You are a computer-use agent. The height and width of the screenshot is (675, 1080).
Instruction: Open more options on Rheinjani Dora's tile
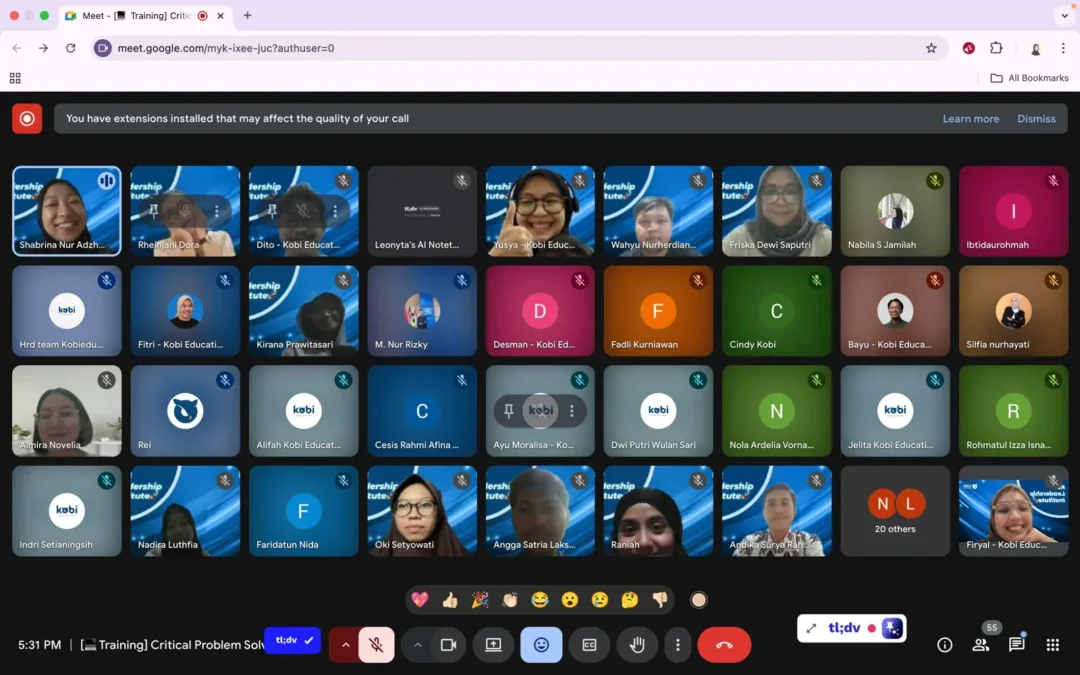[x=217, y=211]
